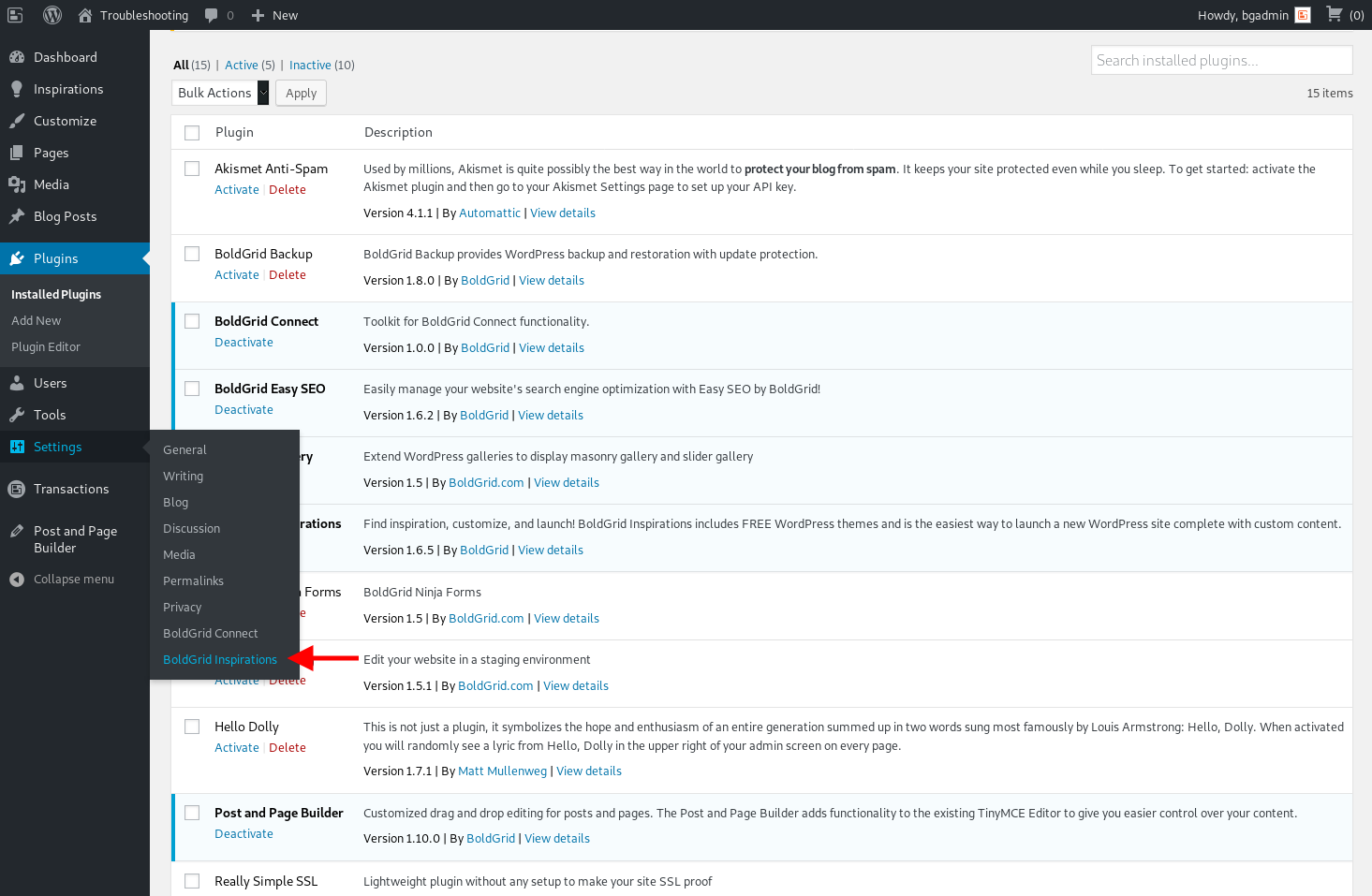Check the Post and Page Builder plugin checkbox
Screen dimensions: 1372x896
tap(192, 813)
